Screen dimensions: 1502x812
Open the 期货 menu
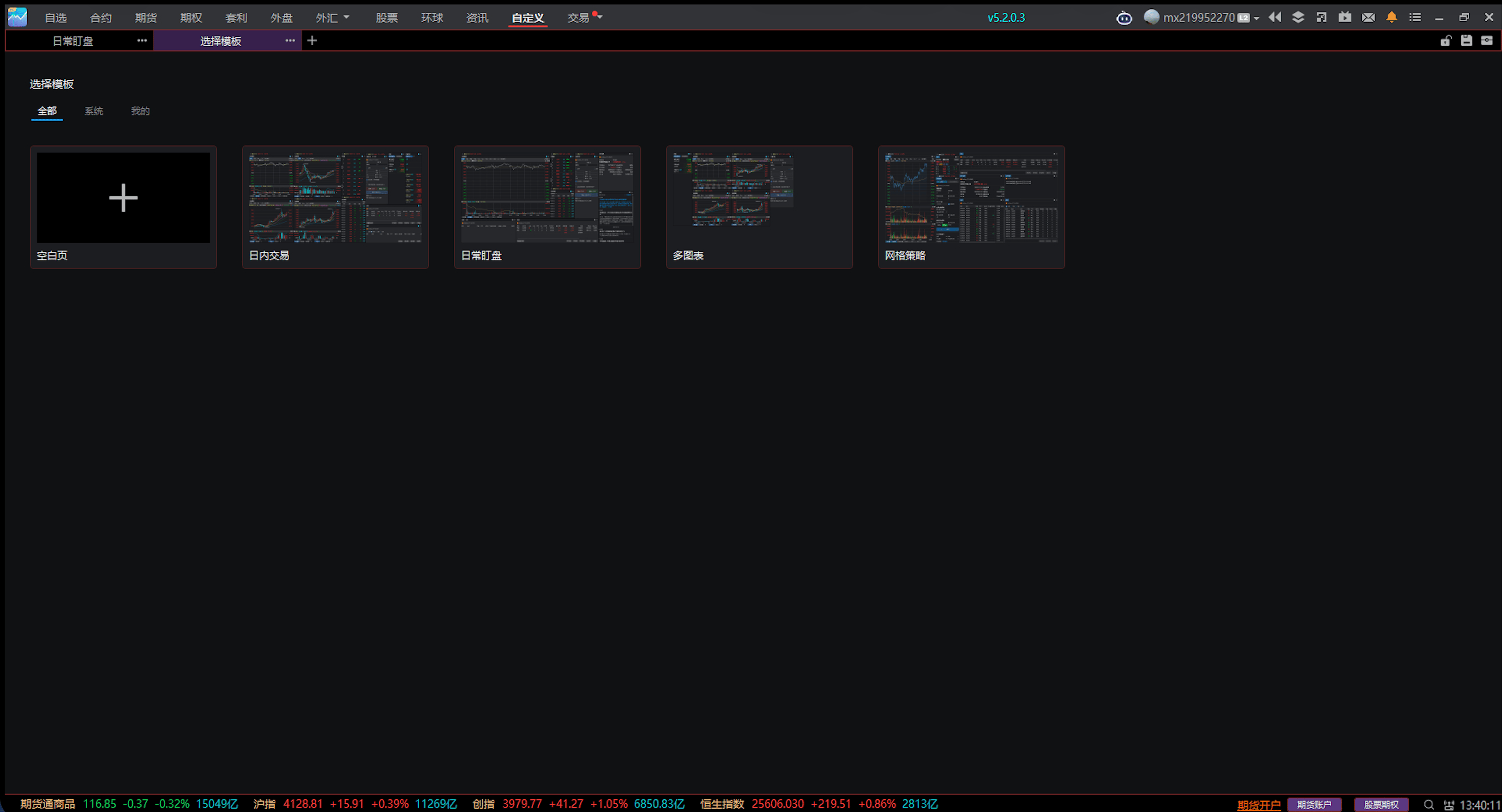(x=146, y=18)
